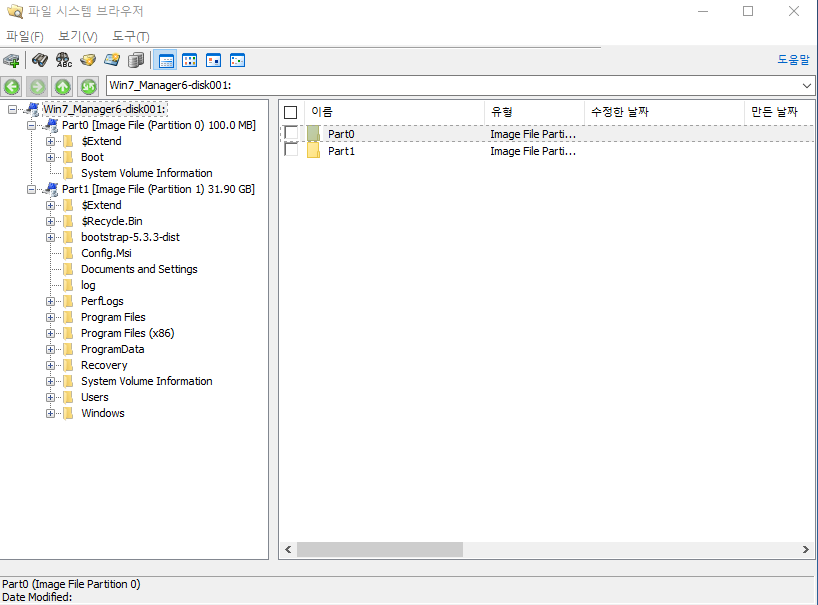This screenshot has width=818, height=605.
Task: Click the add drive icon with green plus
Action: click(11, 60)
